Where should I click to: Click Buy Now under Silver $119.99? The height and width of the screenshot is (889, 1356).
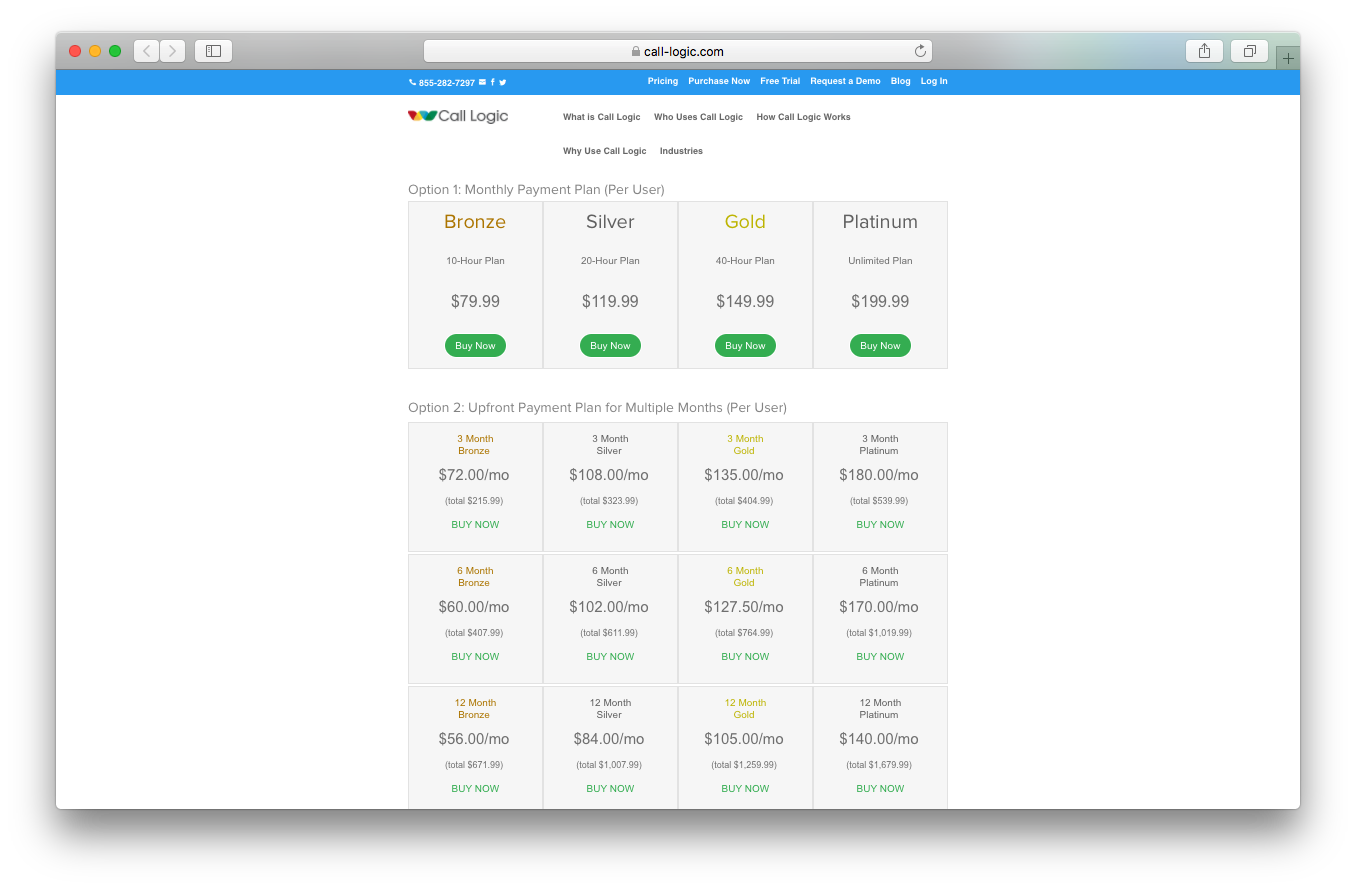[x=610, y=345]
